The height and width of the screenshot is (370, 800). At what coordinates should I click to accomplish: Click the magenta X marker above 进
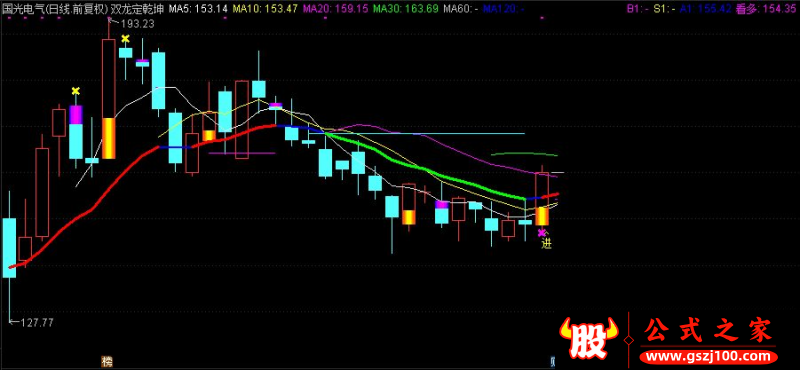541,233
